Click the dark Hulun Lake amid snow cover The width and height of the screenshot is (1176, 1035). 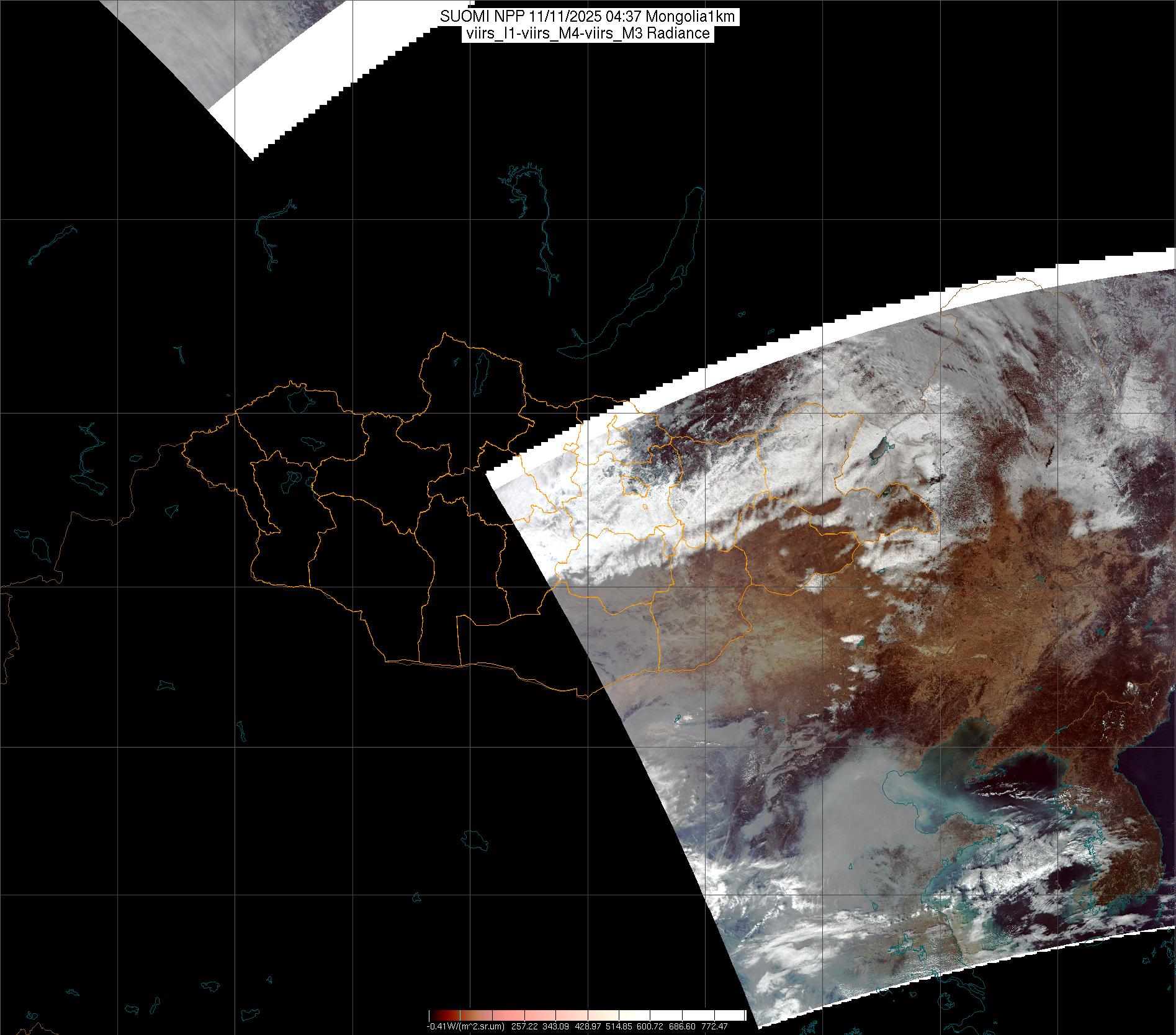tap(879, 450)
